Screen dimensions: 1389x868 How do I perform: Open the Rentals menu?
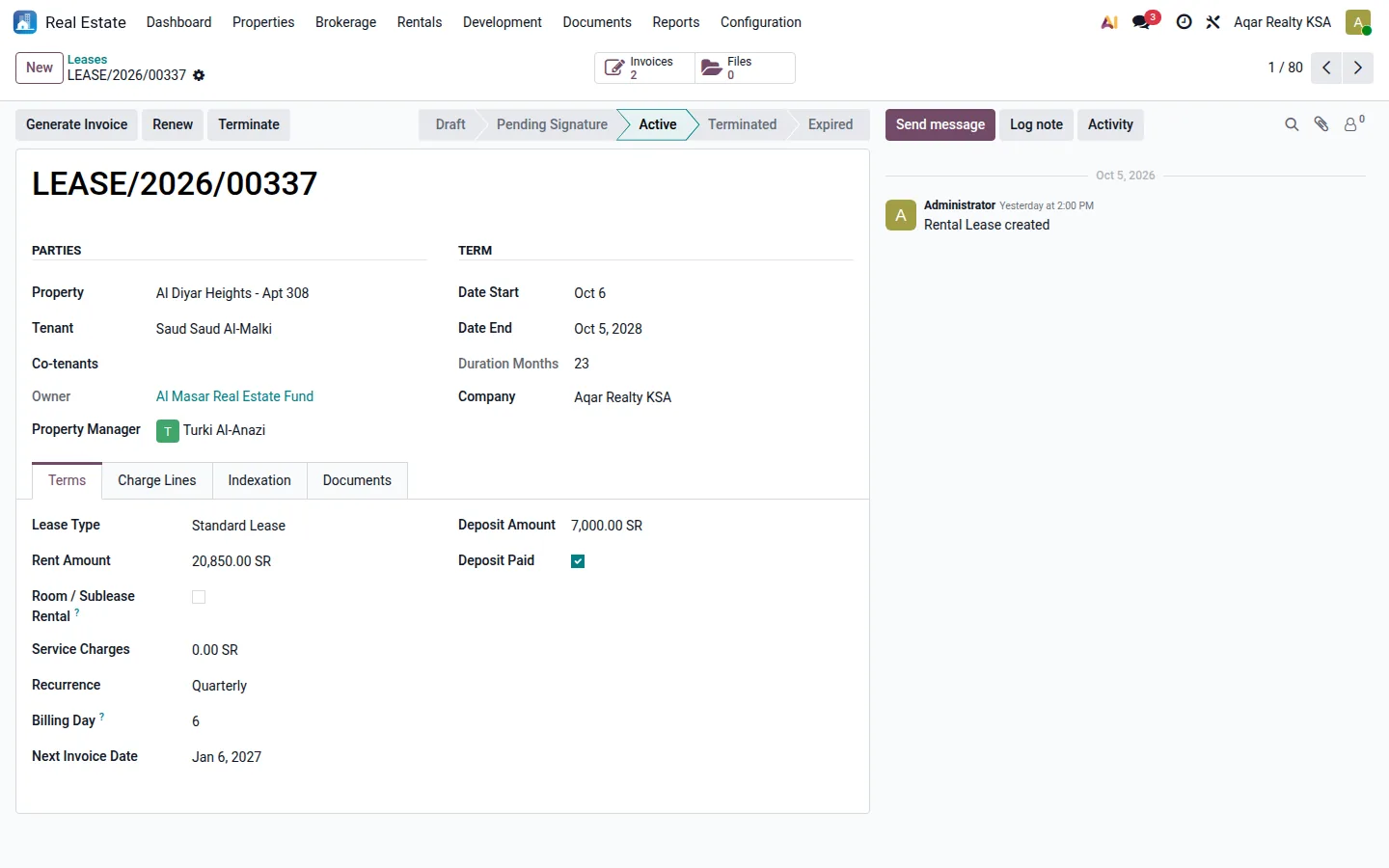pos(420,22)
